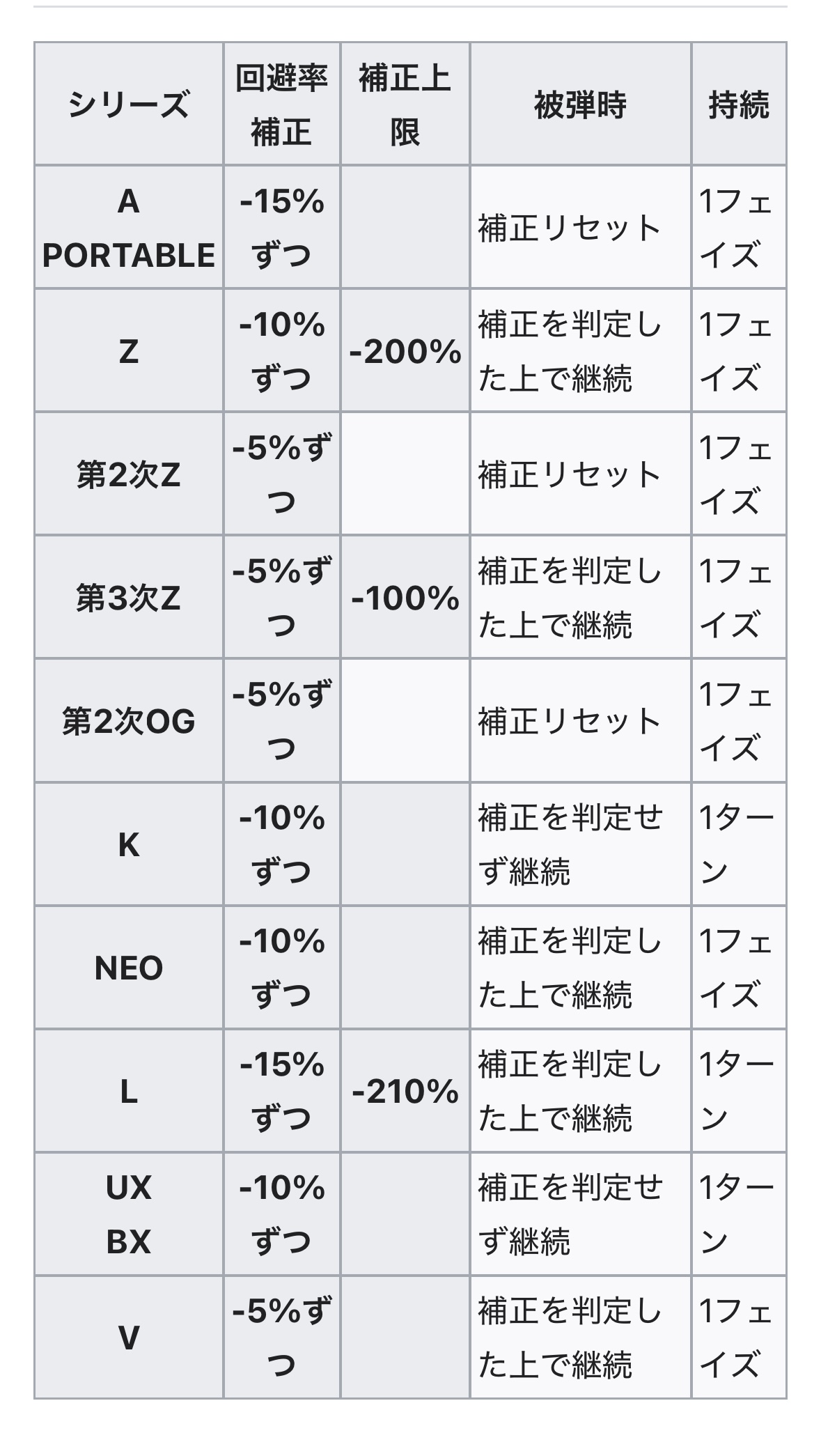Click the V series row label
This screenshot has height=1456, width=821.
point(129,1338)
